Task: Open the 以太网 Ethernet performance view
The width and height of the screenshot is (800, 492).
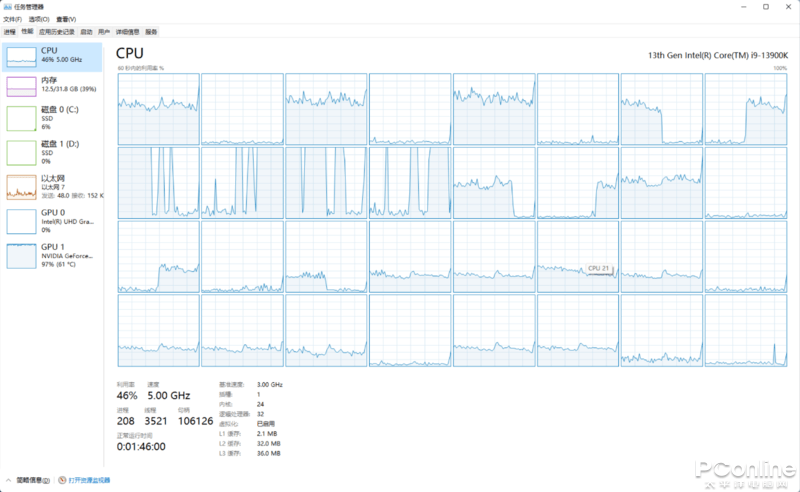Action: pos(52,187)
